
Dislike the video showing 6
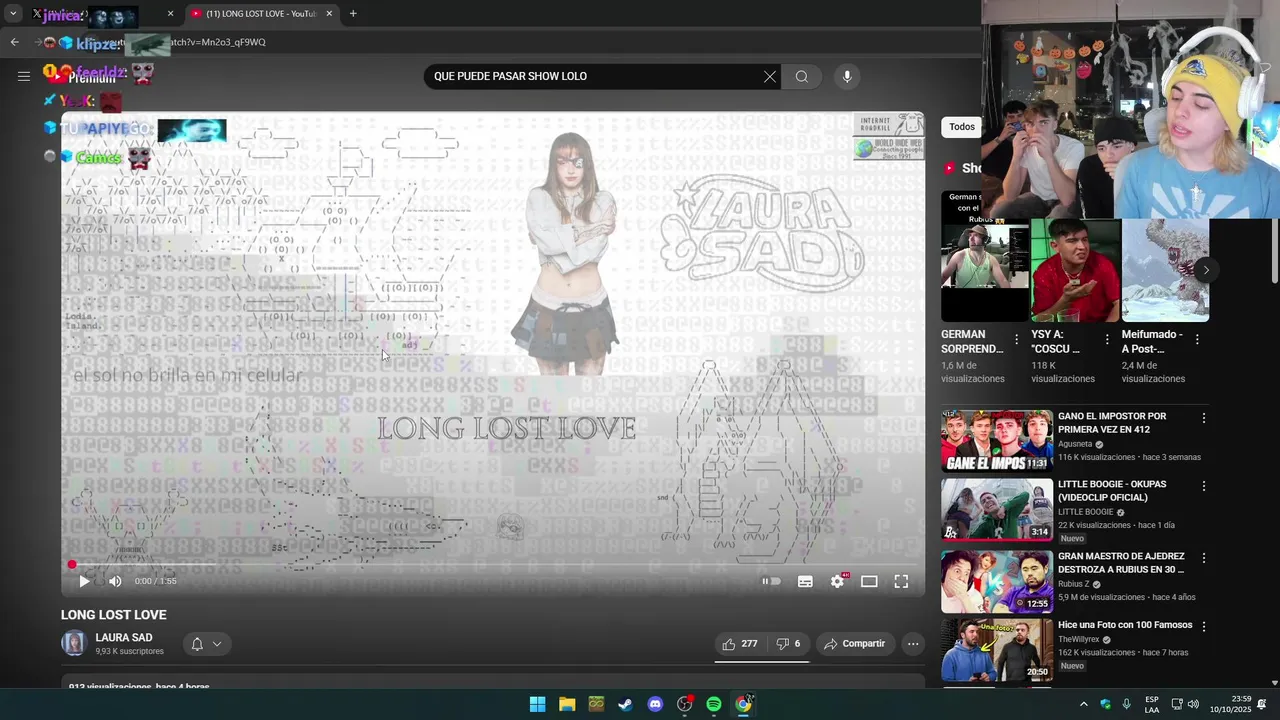[788, 644]
